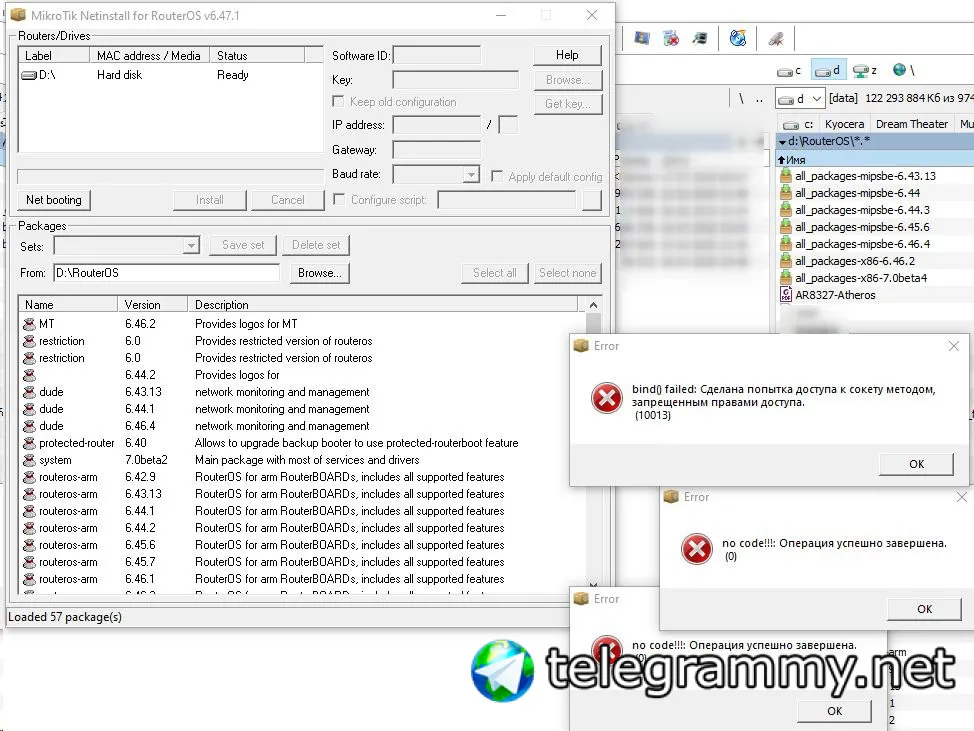Click the Delete set button
Screen dimensions: 974x731
316,245
